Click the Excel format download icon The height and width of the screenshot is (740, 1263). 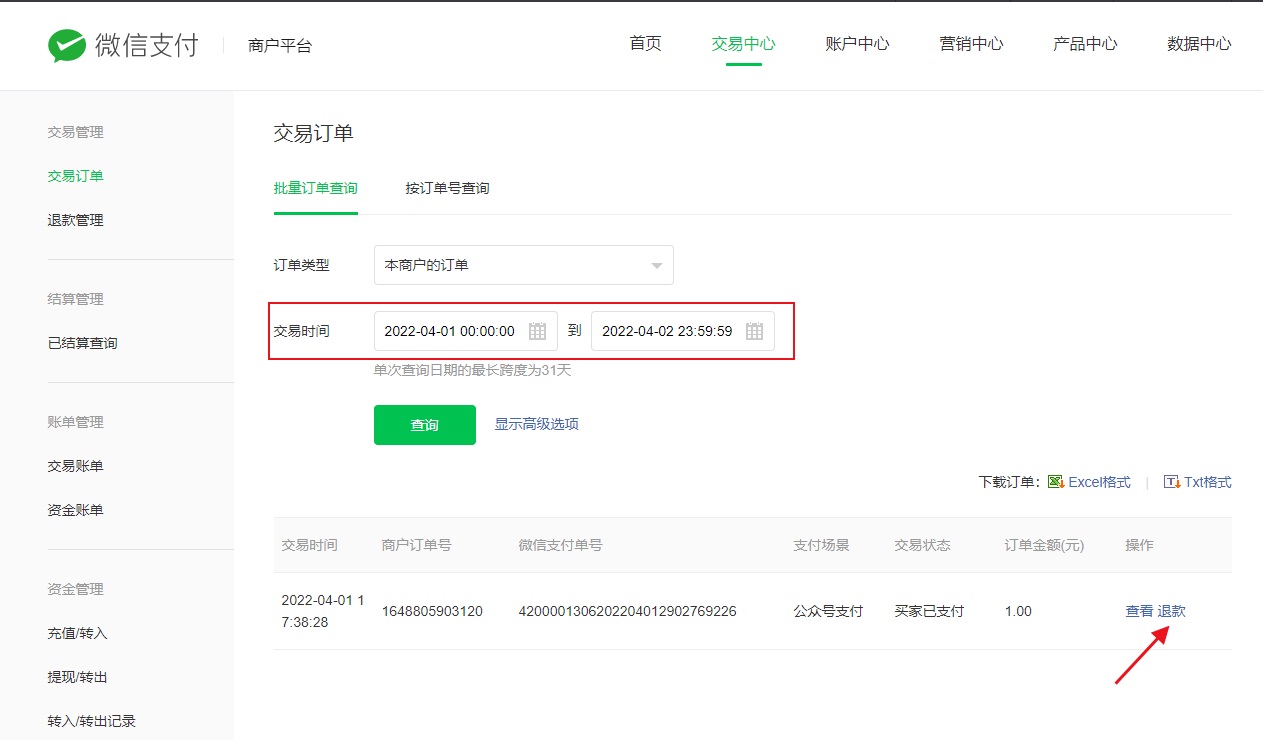(1055, 482)
